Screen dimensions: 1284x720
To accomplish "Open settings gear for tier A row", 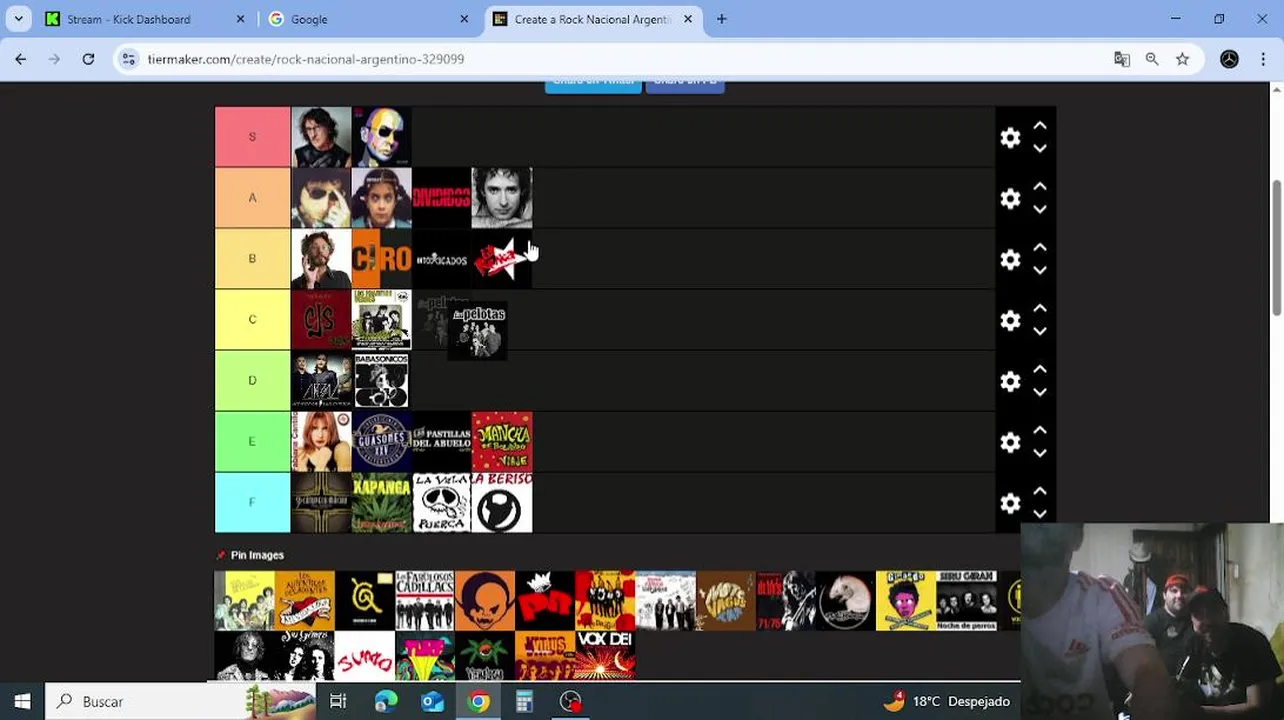I will (x=1010, y=199).
